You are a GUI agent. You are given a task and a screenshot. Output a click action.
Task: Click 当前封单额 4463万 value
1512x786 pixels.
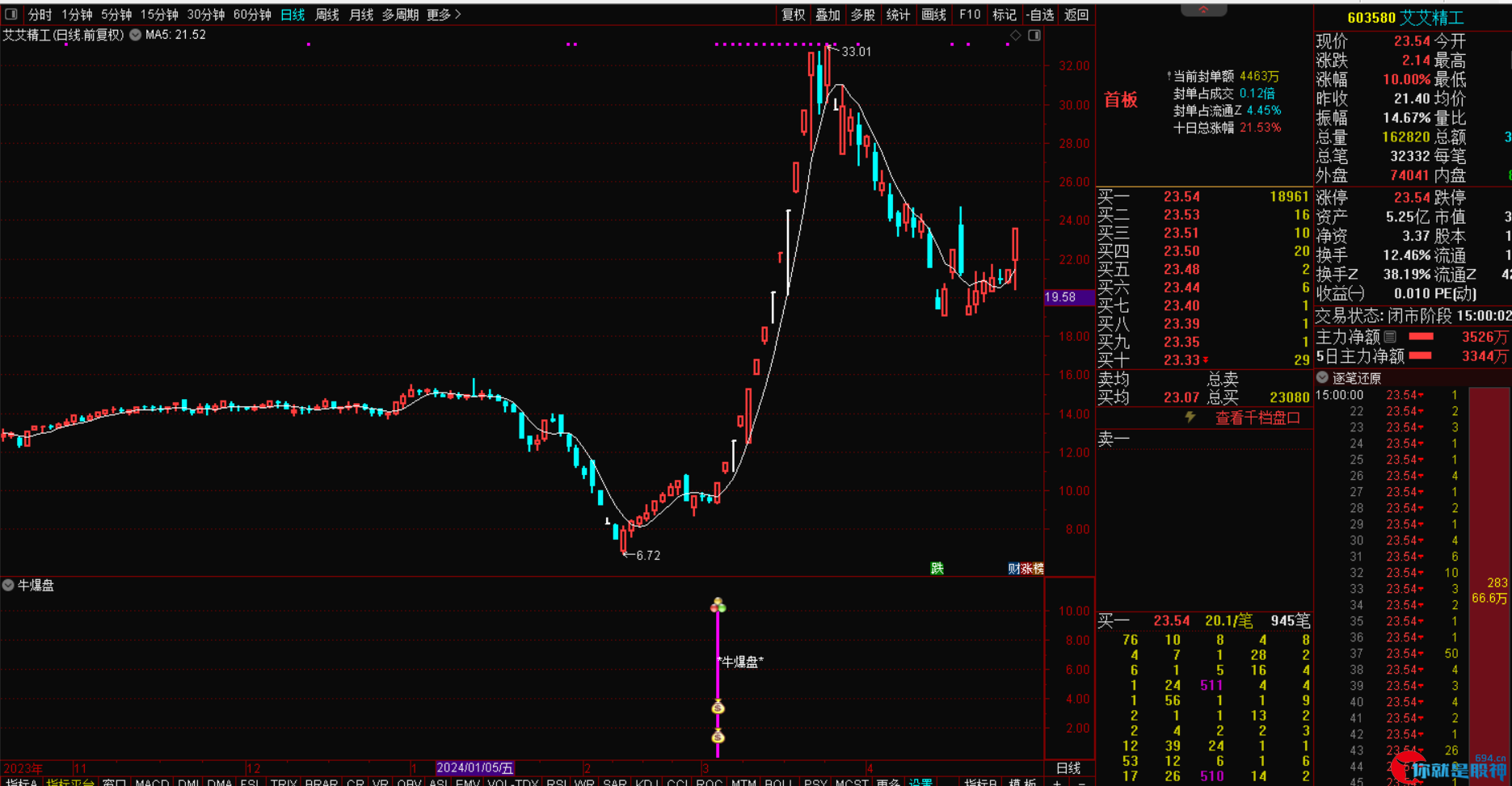point(1259,76)
